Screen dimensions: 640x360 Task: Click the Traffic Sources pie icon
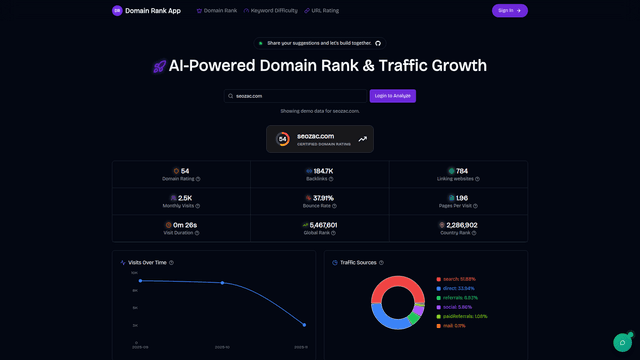click(335, 263)
